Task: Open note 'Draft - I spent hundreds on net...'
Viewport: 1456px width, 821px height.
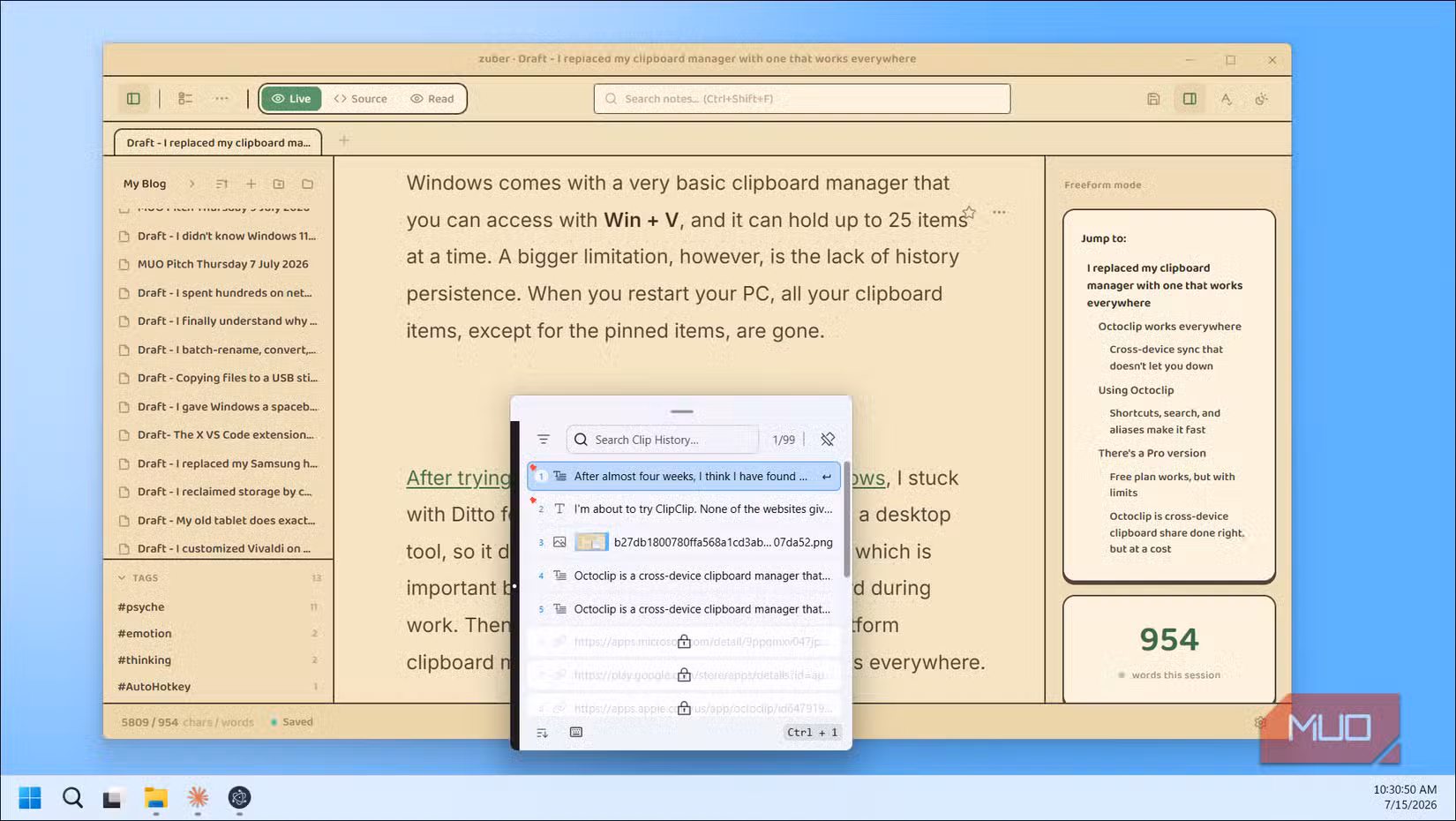Action: tap(218, 292)
